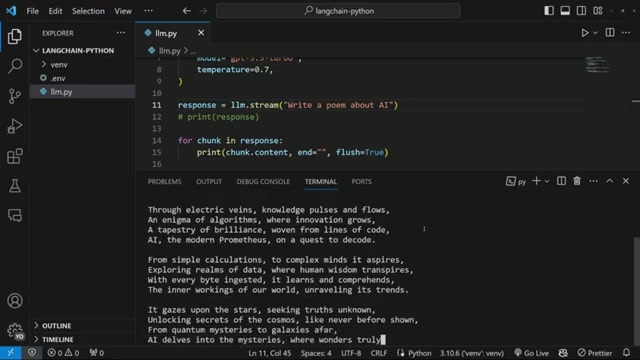
Task: Customize layout from title bar
Action: point(598,11)
